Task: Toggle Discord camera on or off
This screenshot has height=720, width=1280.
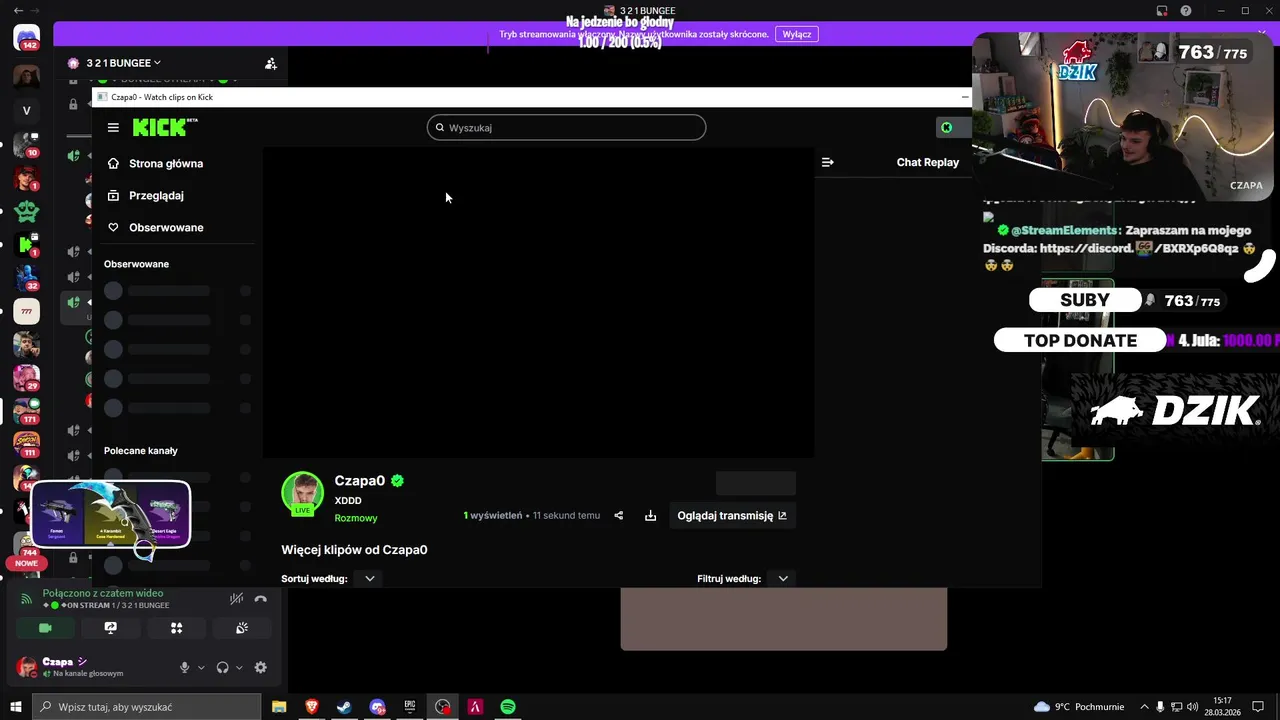Action: [45, 628]
